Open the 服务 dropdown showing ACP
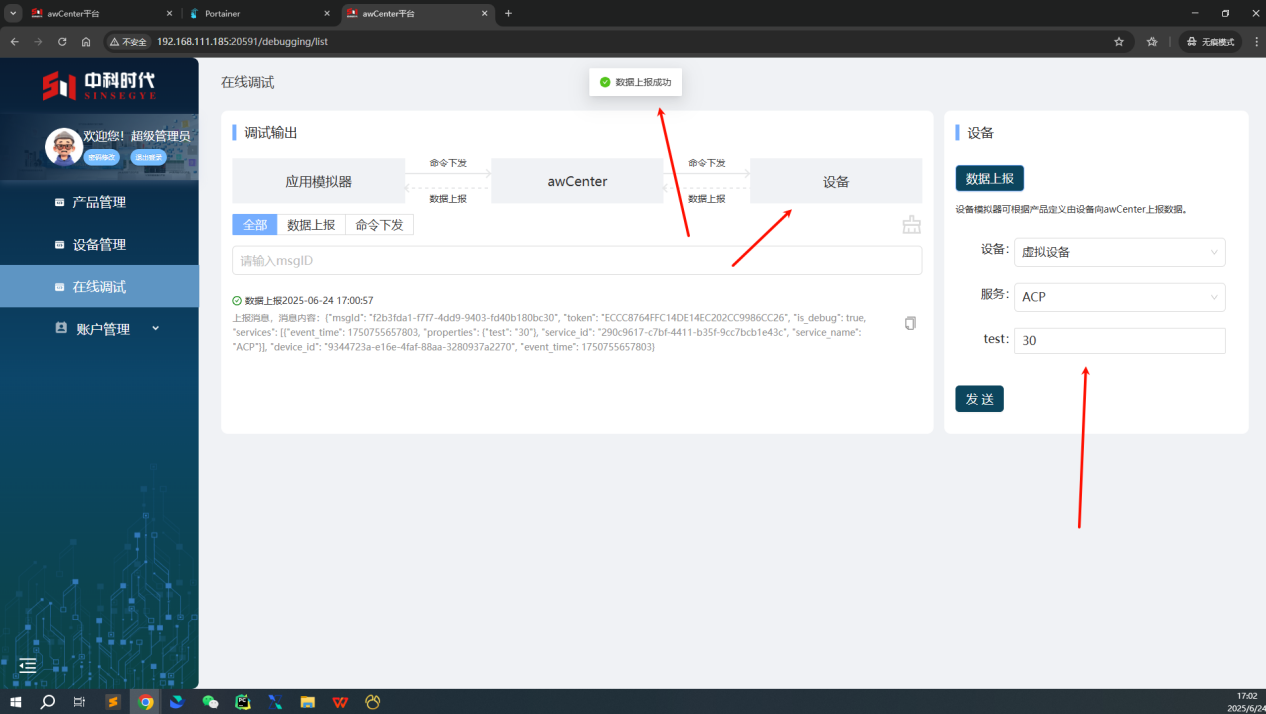This screenshot has width=1266, height=714. (1119, 297)
